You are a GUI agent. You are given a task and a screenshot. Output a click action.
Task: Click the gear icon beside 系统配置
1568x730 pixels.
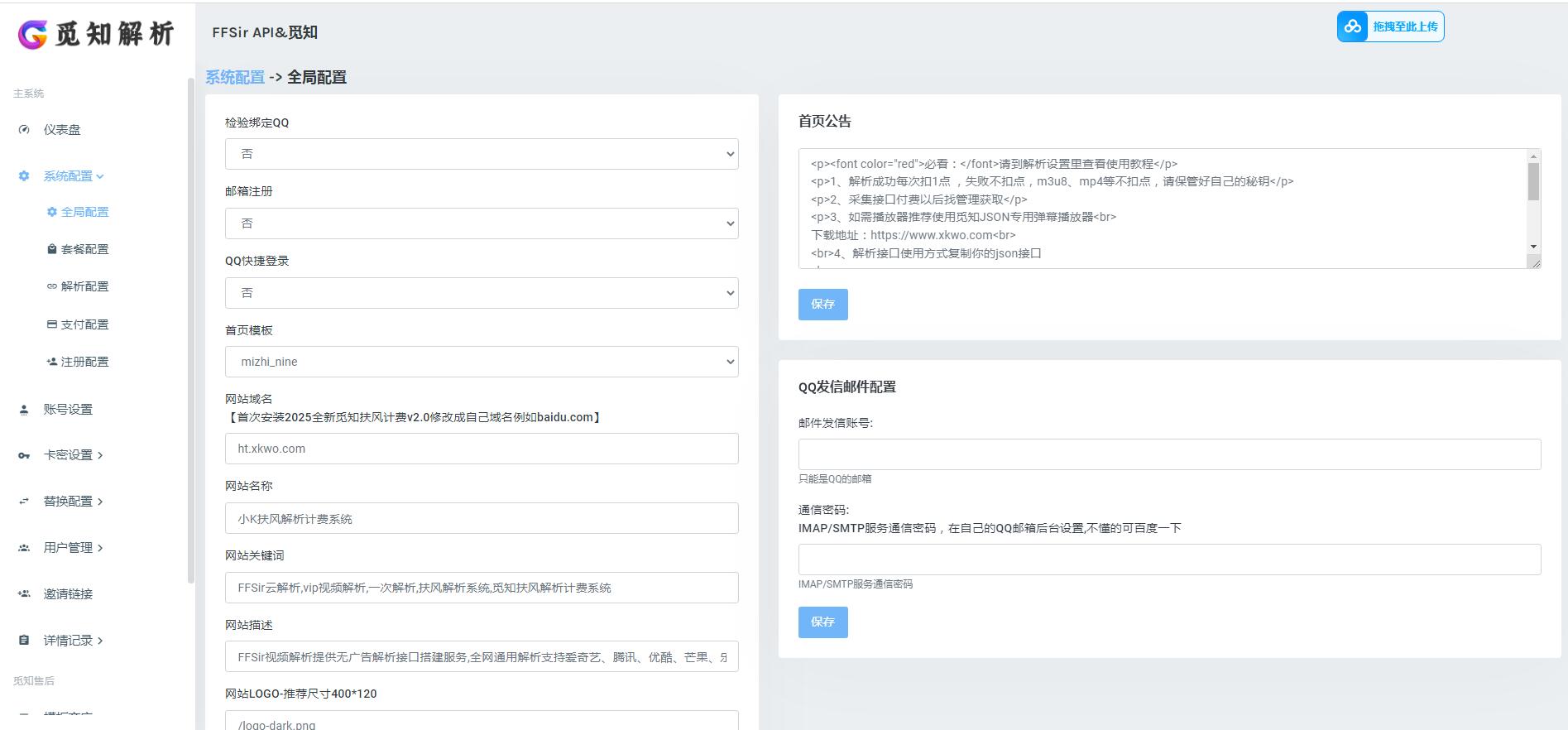coord(24,176)
